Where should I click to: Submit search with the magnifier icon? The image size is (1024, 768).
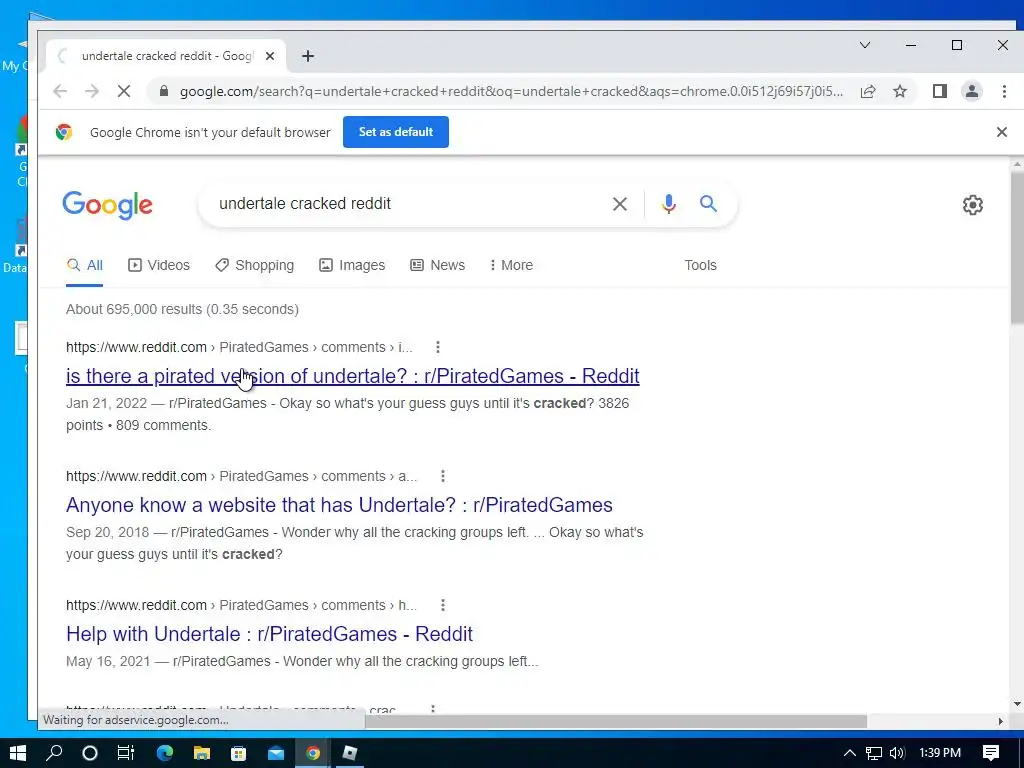709,204
